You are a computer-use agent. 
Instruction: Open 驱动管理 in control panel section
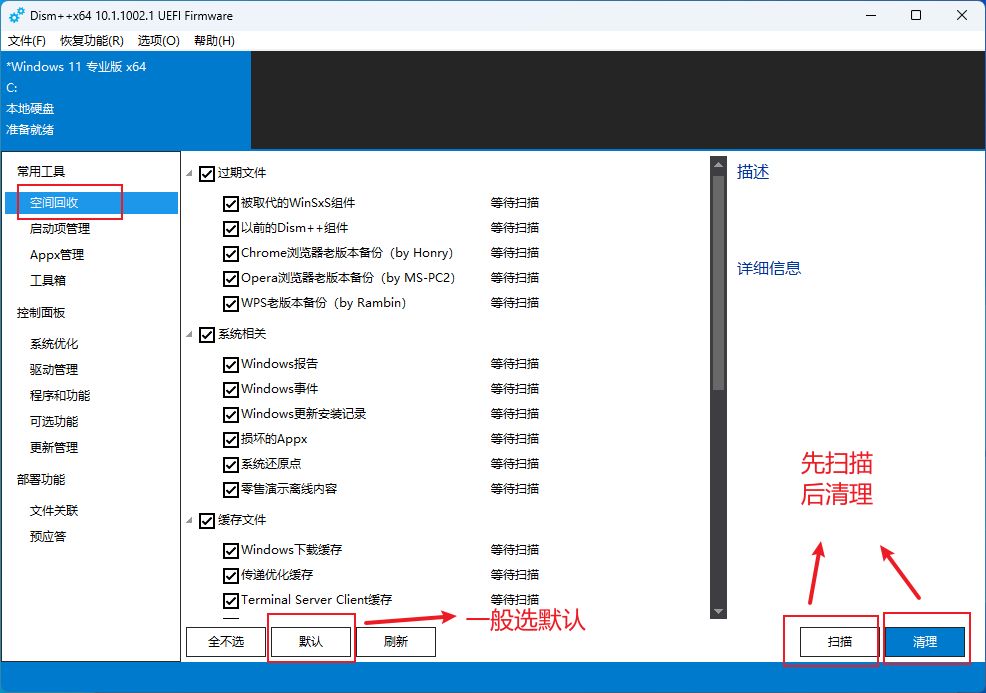pyautogui.click(x=54, y=370)
